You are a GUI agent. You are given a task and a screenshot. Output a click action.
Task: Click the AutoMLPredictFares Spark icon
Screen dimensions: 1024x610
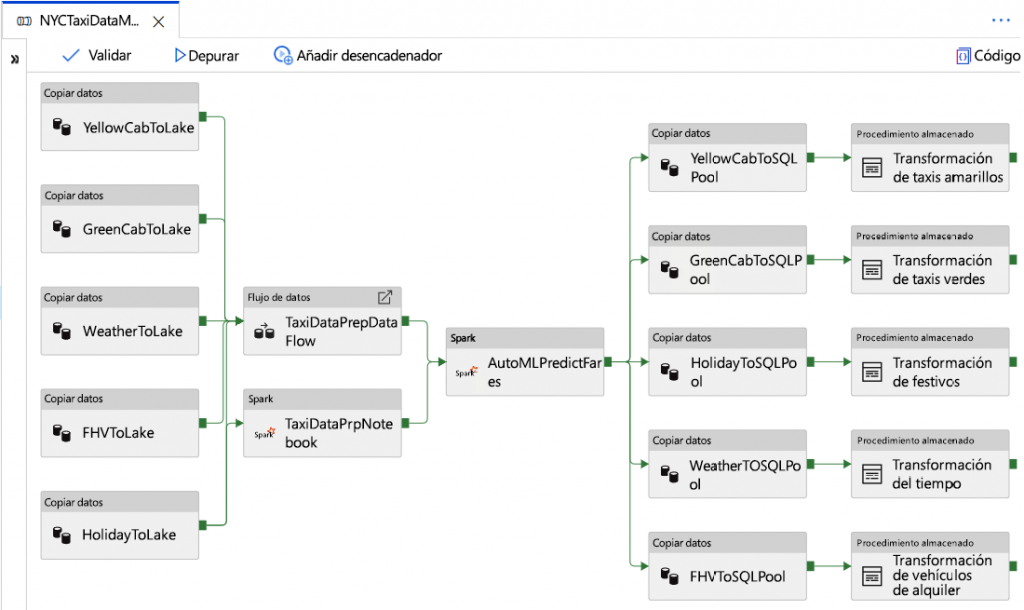point(466,372)
